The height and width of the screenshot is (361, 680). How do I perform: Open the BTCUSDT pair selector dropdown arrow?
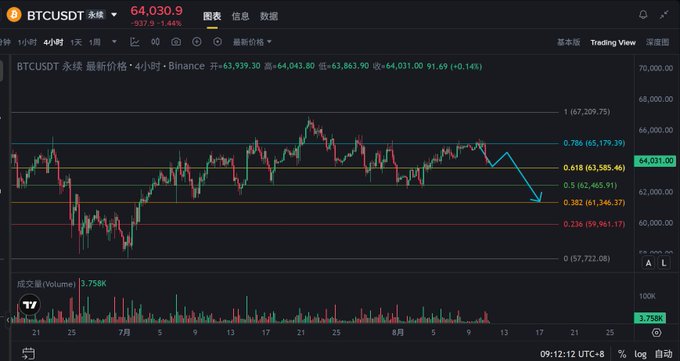pos(114,15)
